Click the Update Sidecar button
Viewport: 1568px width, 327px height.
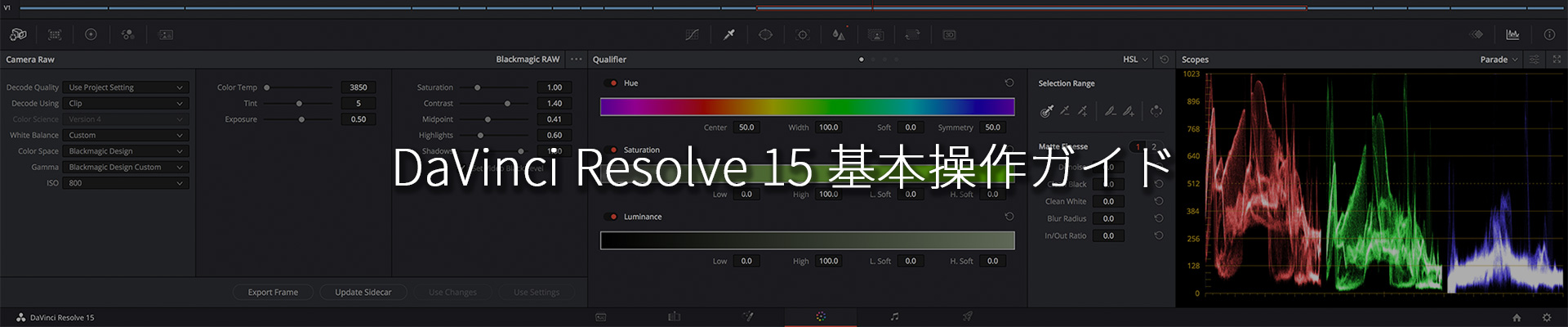click(363, 292)
